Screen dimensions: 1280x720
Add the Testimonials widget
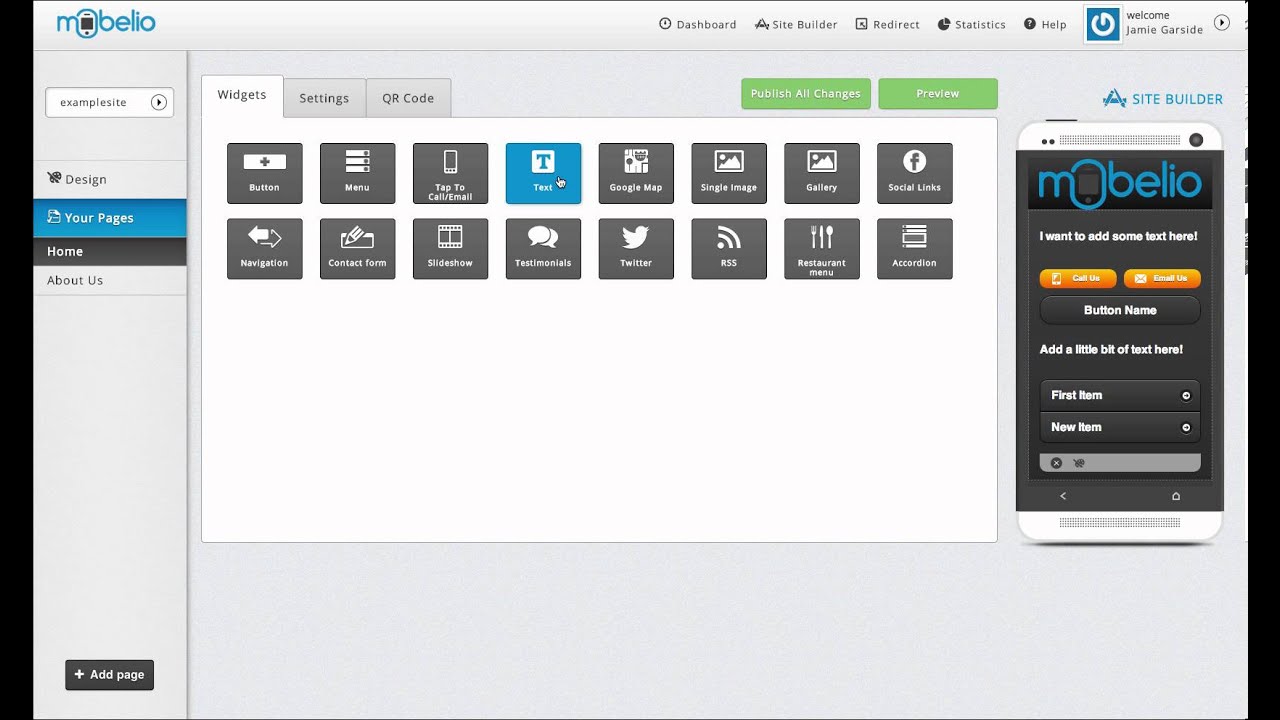tap(543, 249)
